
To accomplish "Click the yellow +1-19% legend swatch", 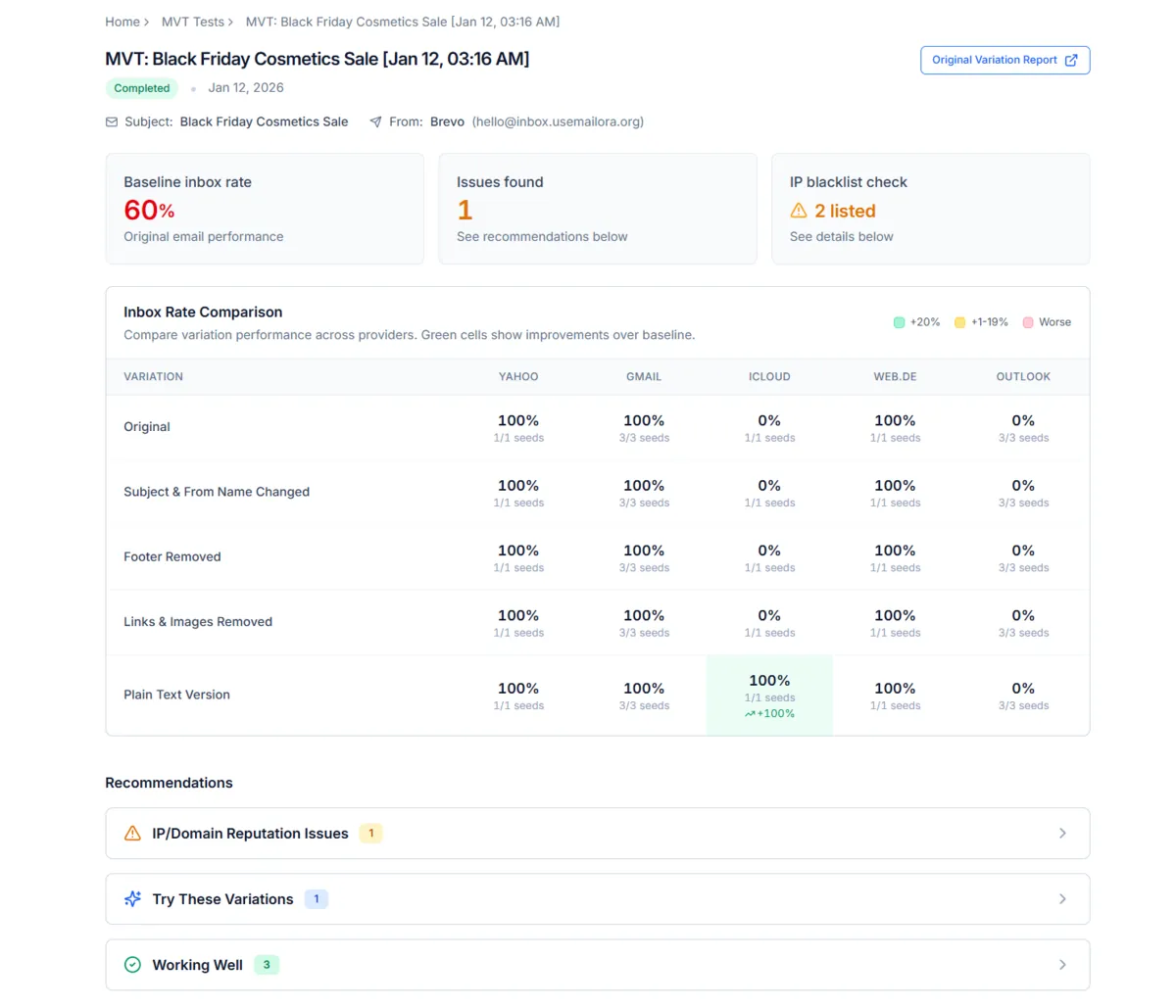I will pos(959,322).
